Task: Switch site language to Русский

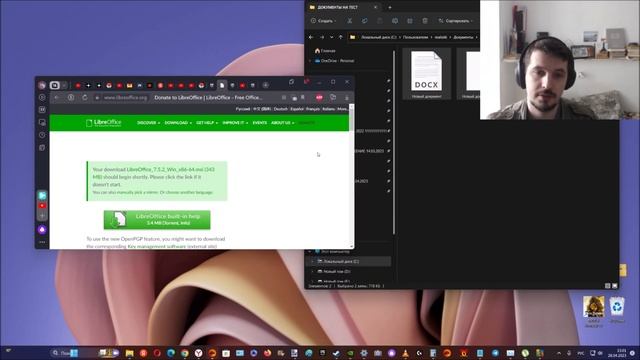Action: tap(243, 109)
